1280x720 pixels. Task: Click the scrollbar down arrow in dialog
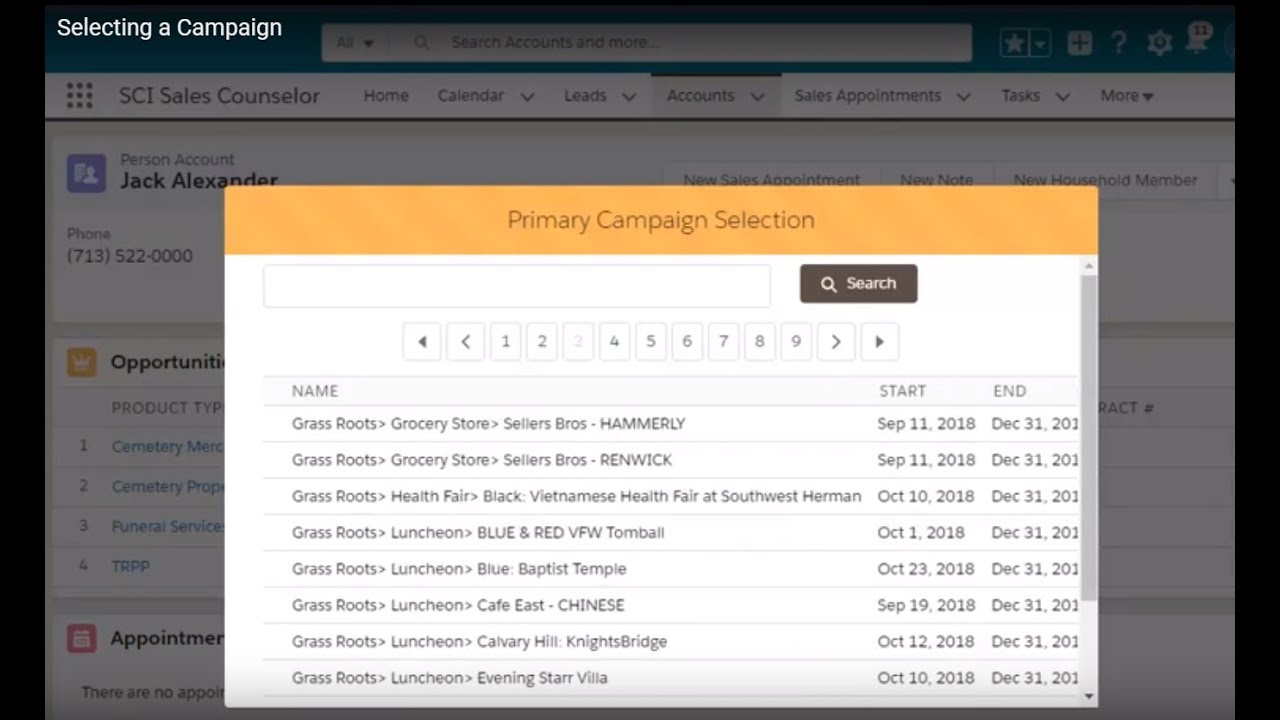tap(1089, 697)
